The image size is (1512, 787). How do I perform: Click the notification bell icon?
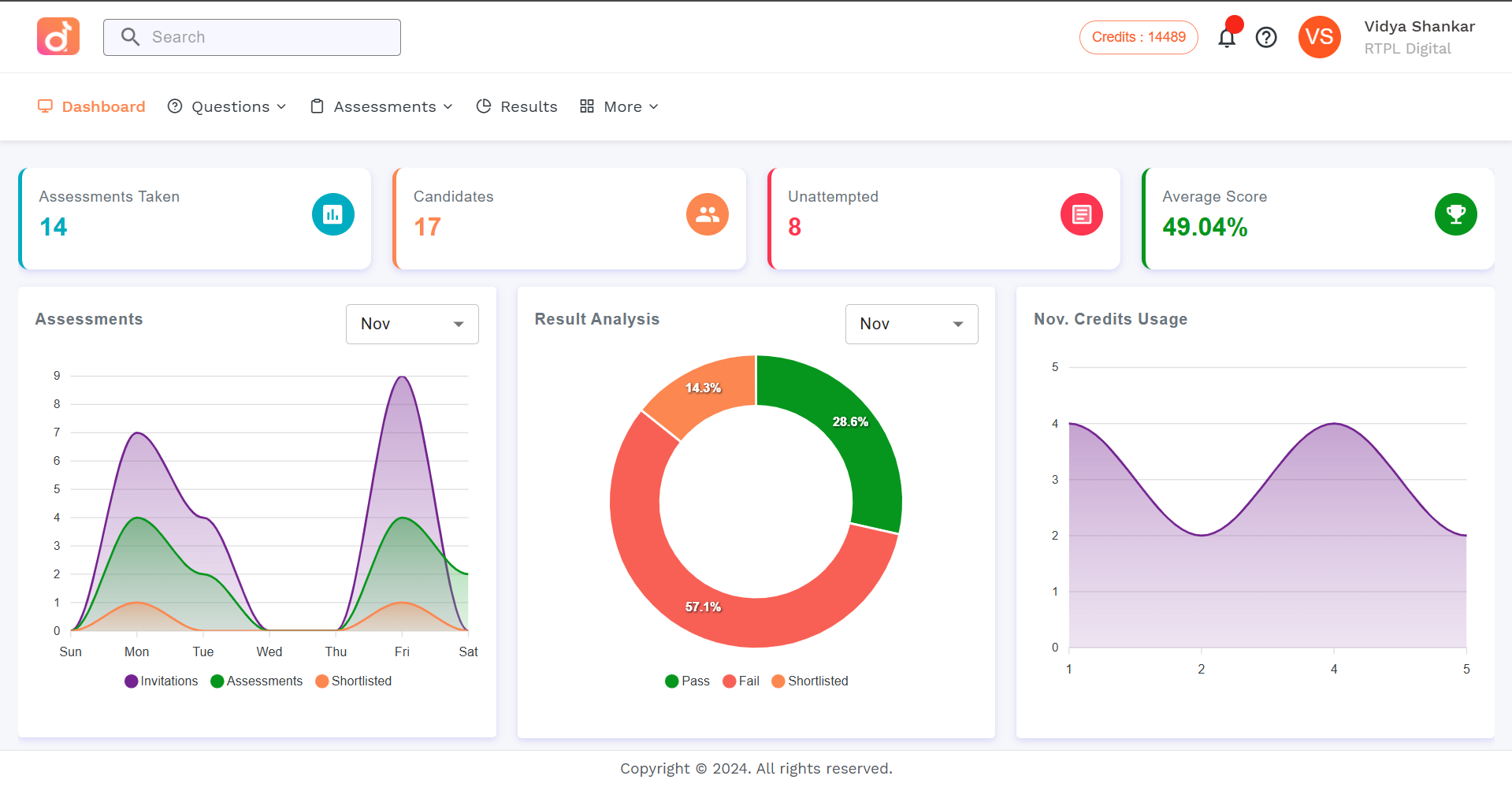pyautogui.click(x=1227, y=37)
